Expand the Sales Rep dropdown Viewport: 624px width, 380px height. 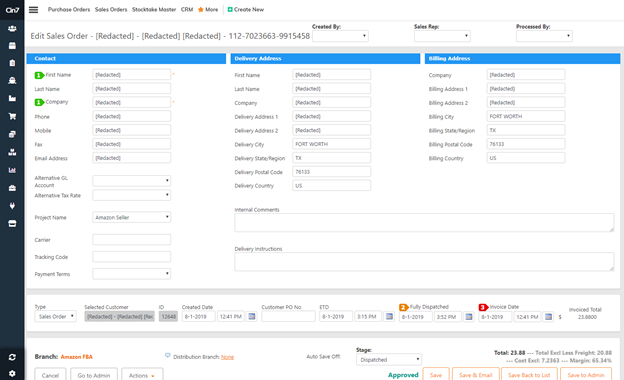pos(442,36)
